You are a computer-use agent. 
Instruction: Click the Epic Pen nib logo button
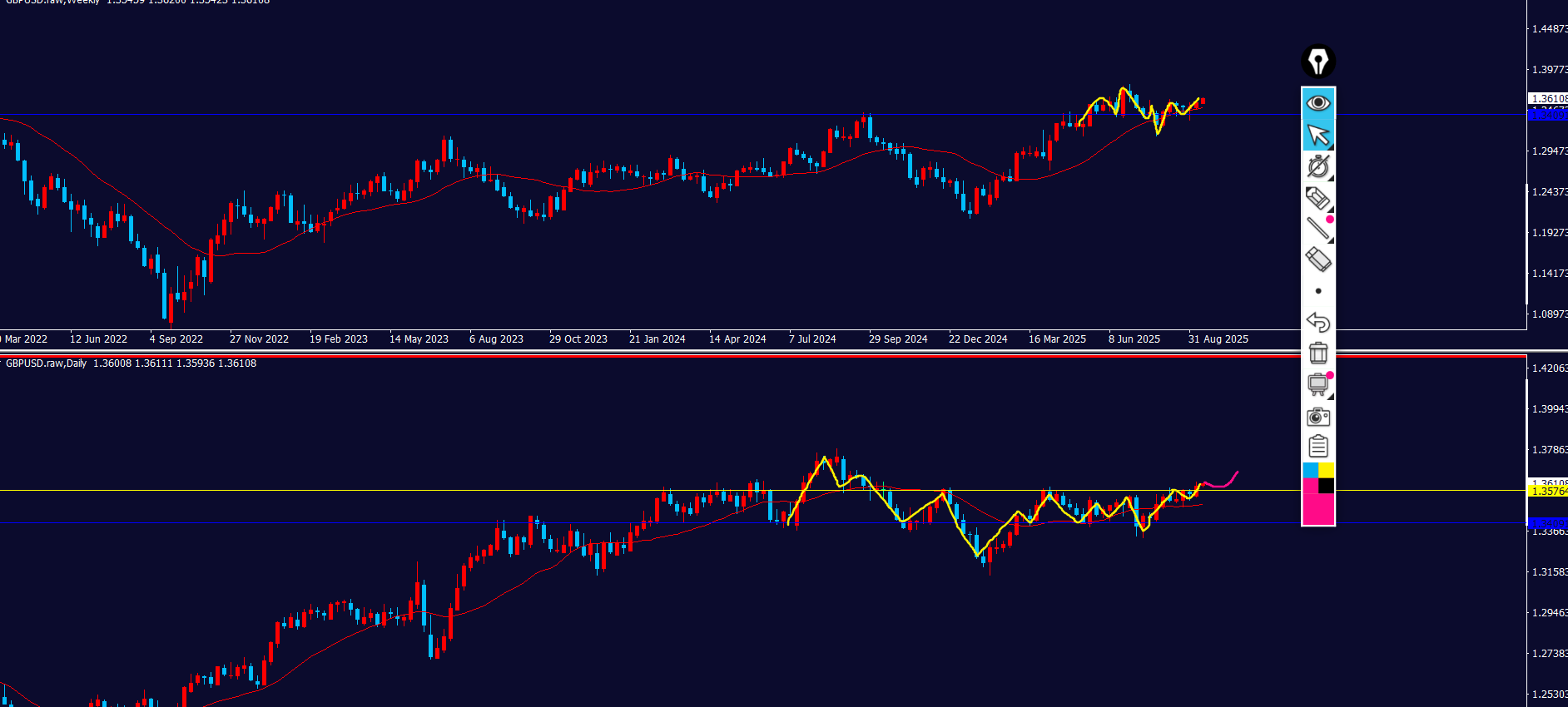point(1318,62)
